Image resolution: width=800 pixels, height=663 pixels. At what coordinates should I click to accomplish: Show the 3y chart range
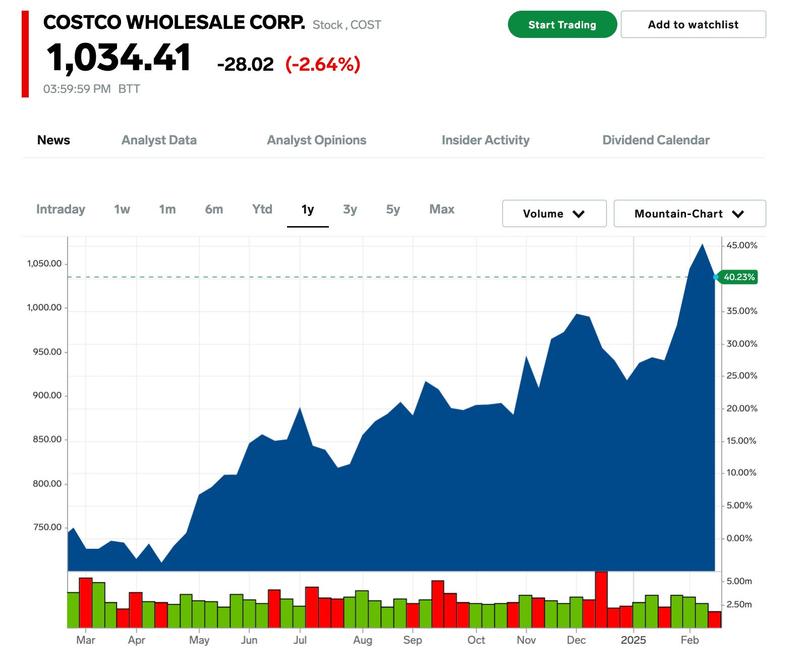click(x=350, y=209)
